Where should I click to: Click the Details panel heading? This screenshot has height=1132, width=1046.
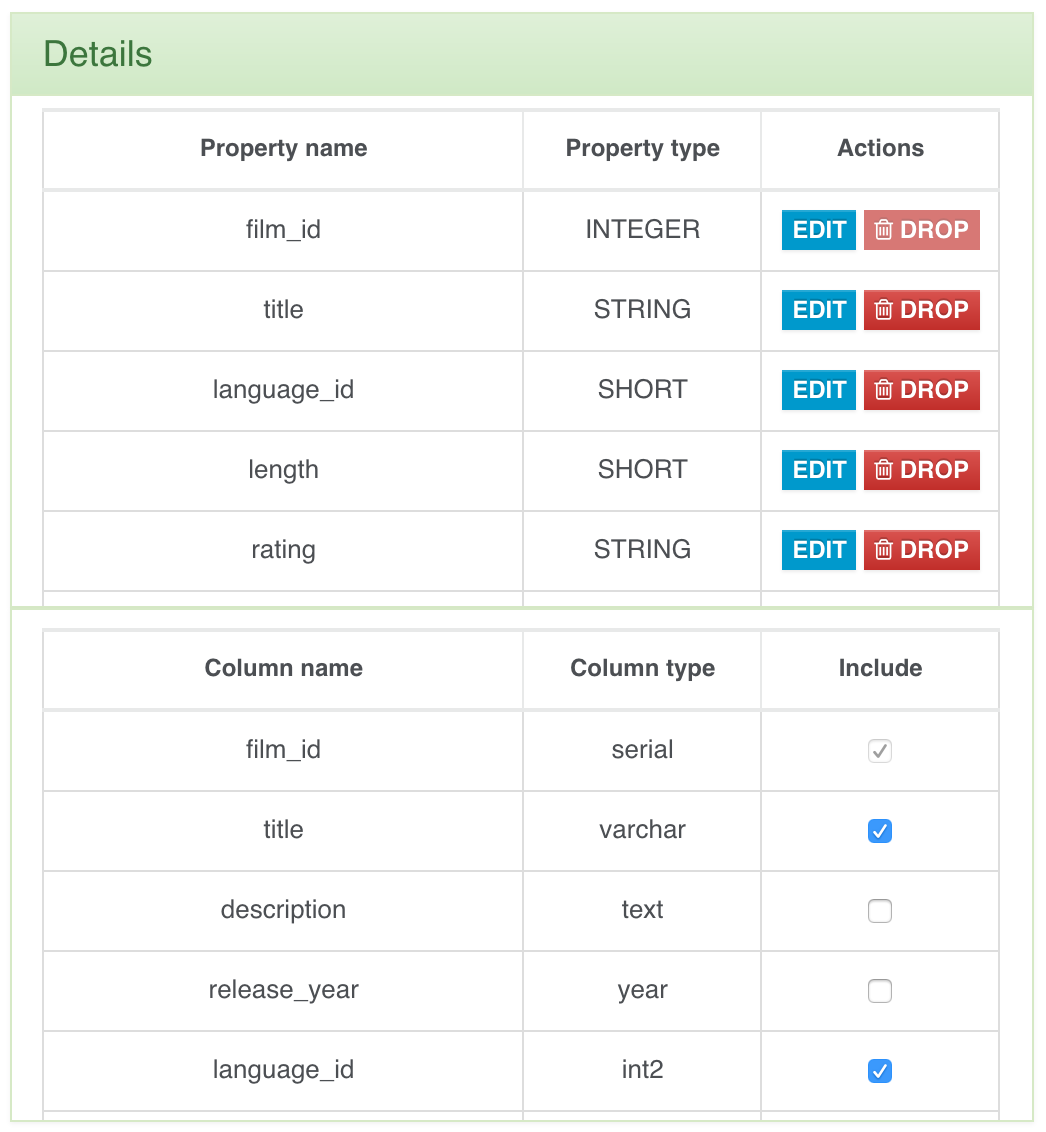point(98,54)
